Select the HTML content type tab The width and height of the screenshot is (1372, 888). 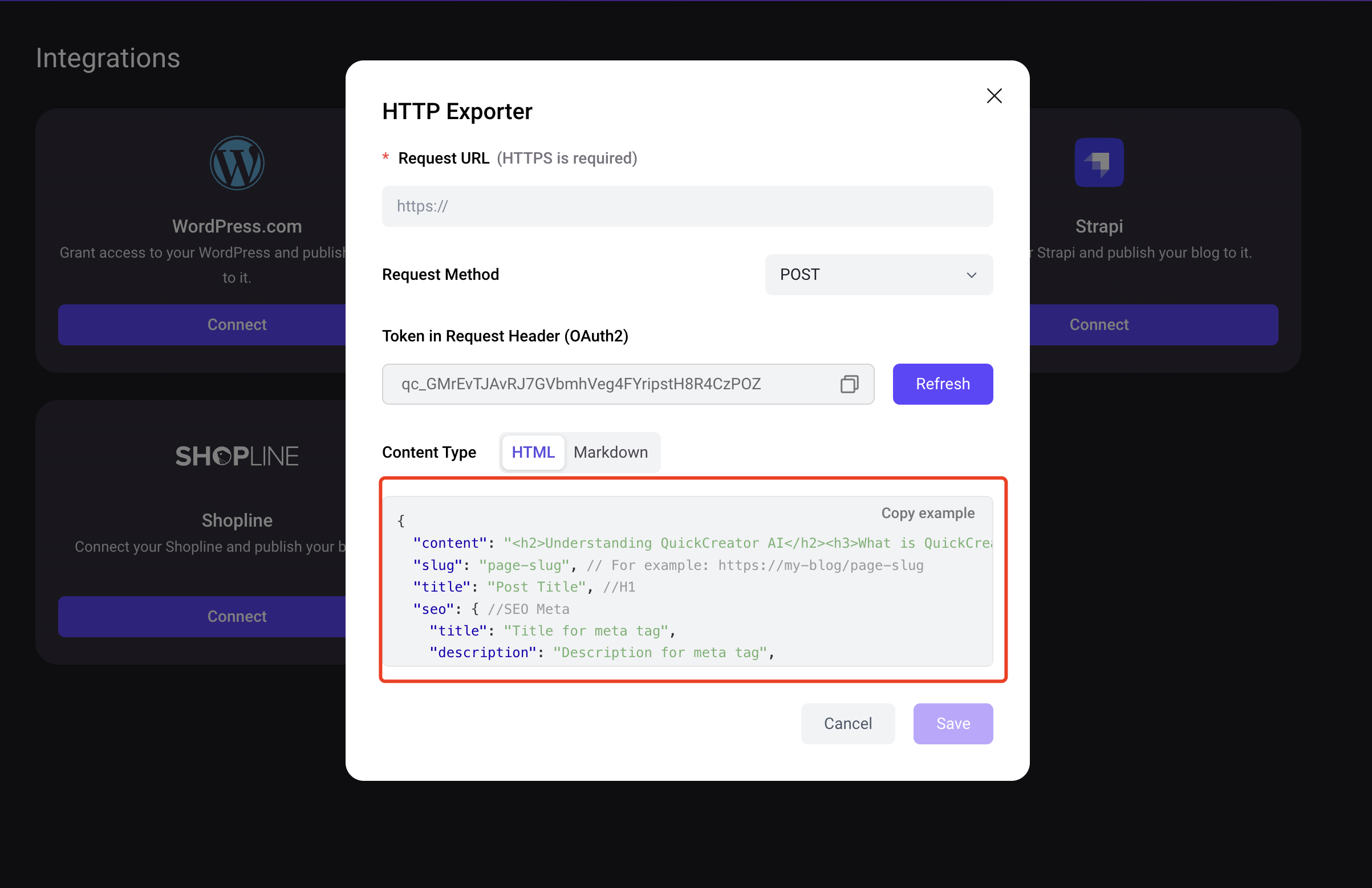tap(533, 452)
